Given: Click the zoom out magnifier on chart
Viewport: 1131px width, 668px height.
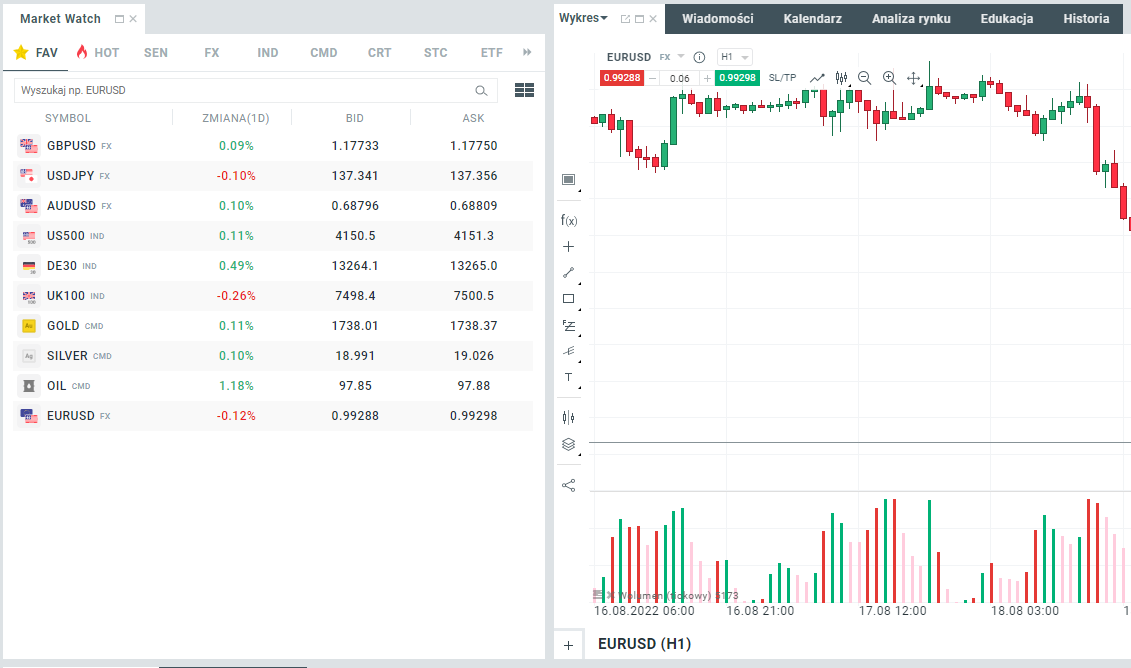Looking at the screenshot, I should coord(864,78).
